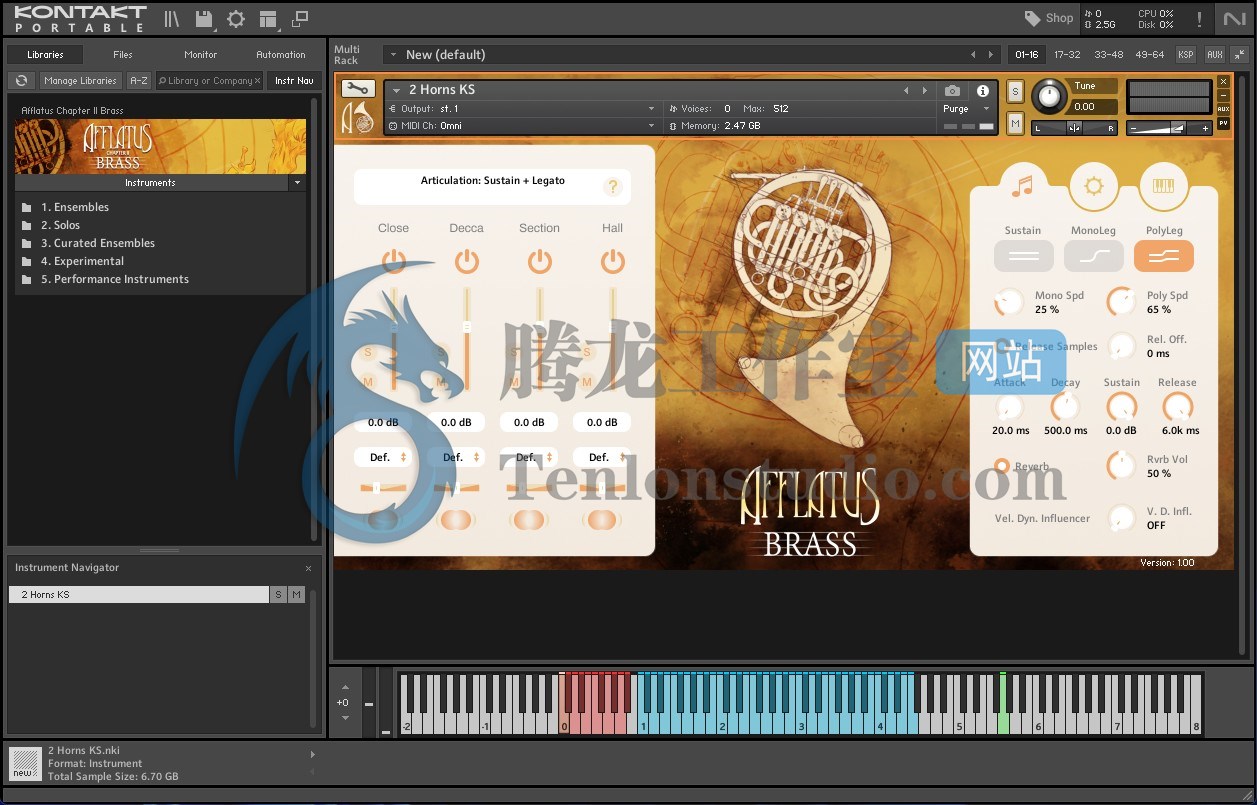Viewport: 1257px width, 805px height.
Task: Select the 33-48 rack page
Action: point(1108,55)
